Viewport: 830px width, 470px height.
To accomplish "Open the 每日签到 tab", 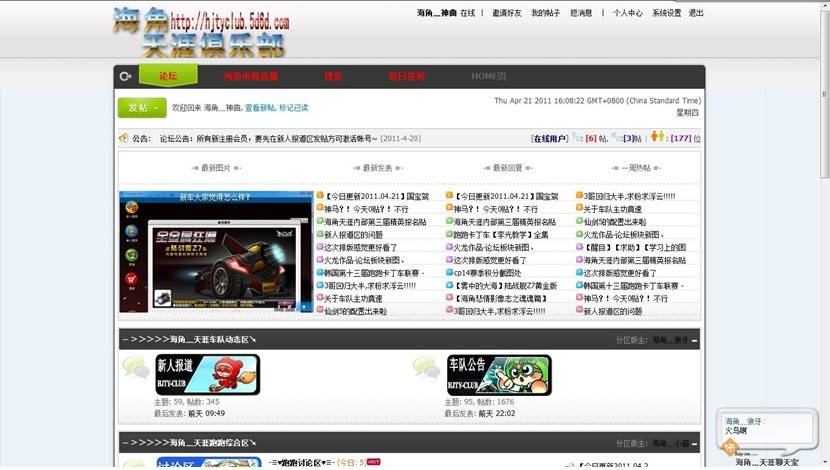I will 407,76.
